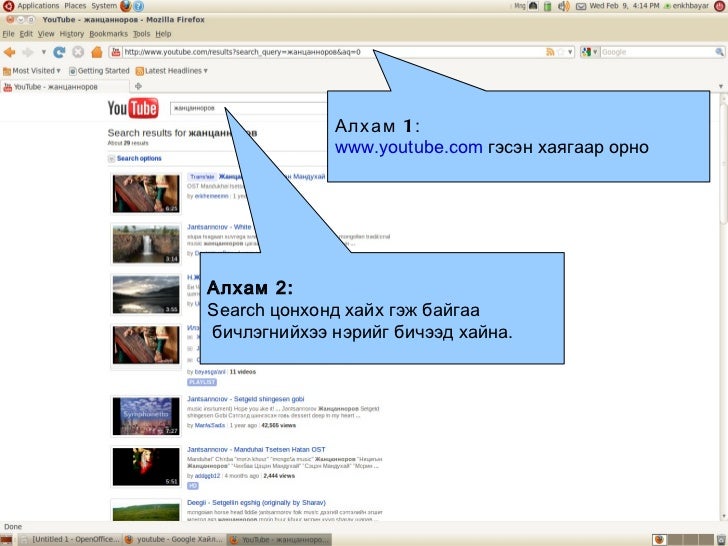This screenshot has height=546, width=728.
Task: Open the Jantsannorov - Setgeld shingesen gobi link
Action: click(246, 399)
